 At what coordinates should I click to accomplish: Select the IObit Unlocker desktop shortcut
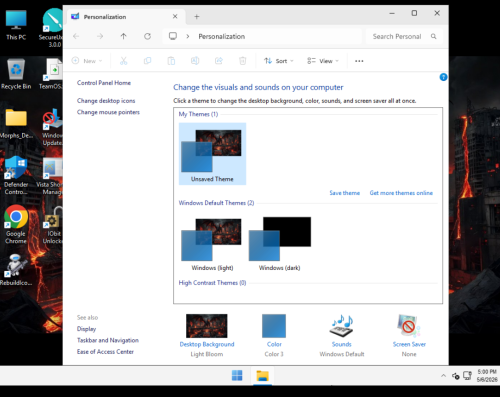pos(53,224)
